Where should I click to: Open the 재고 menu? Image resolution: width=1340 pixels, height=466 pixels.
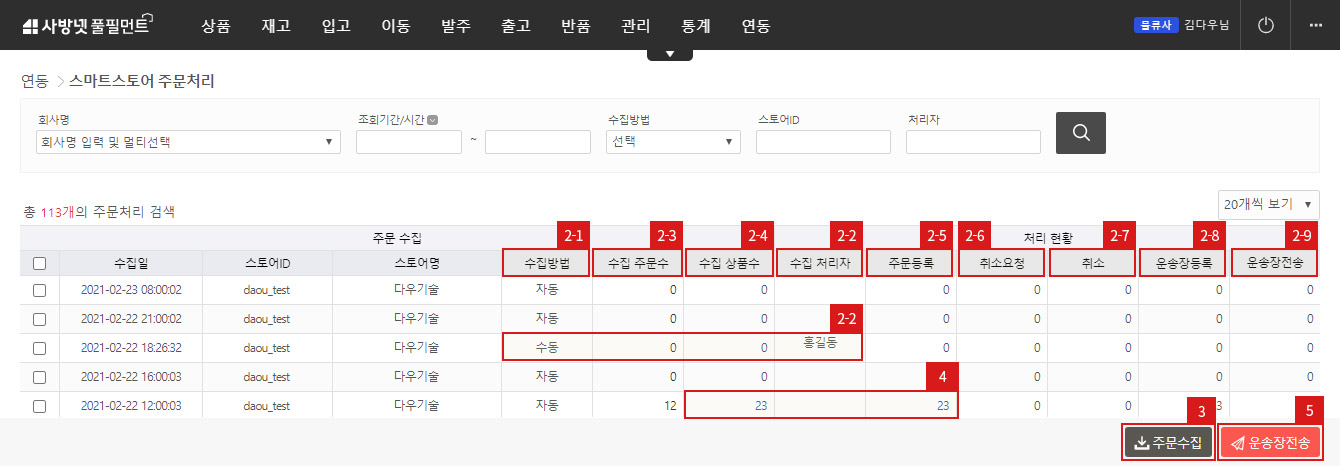275,26
